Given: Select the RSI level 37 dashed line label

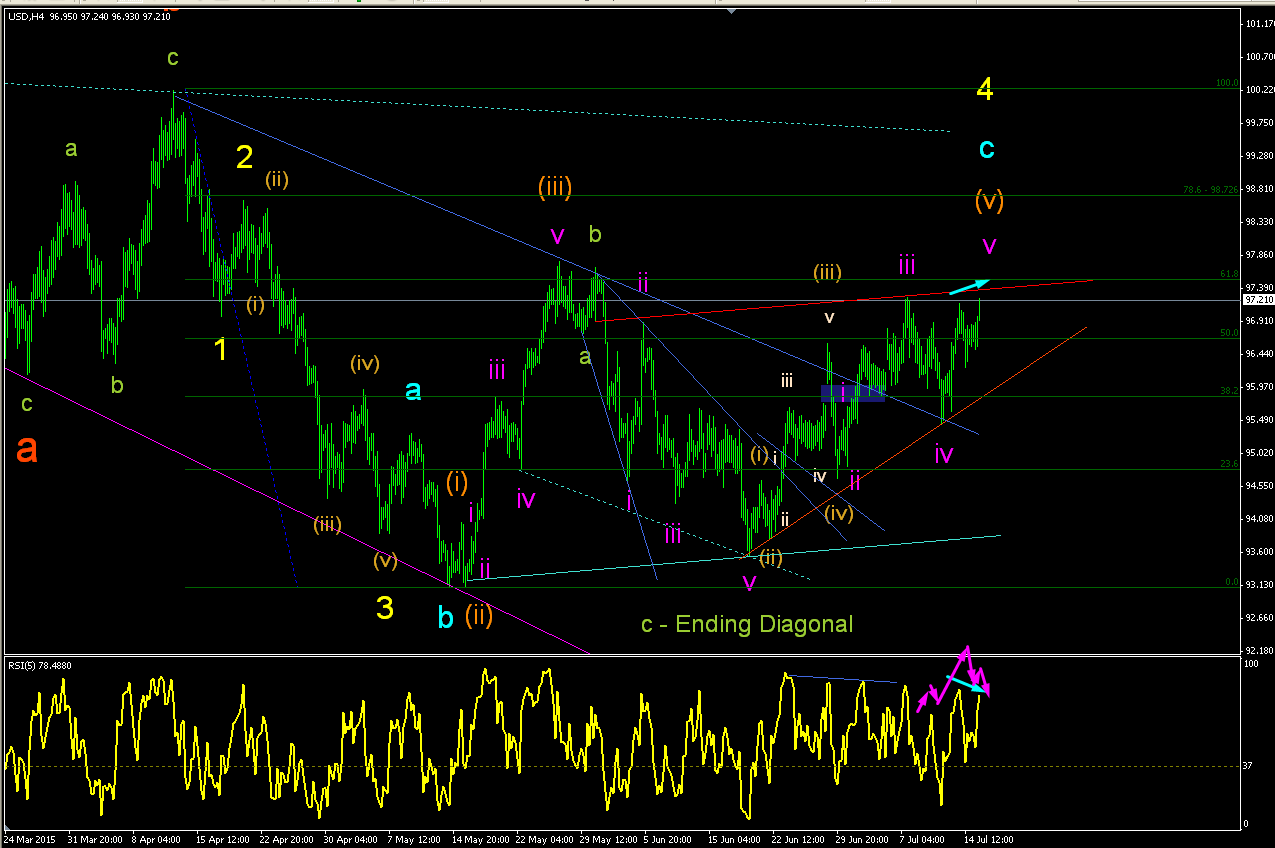Looking at the screenshot, I should [1250, 766].
